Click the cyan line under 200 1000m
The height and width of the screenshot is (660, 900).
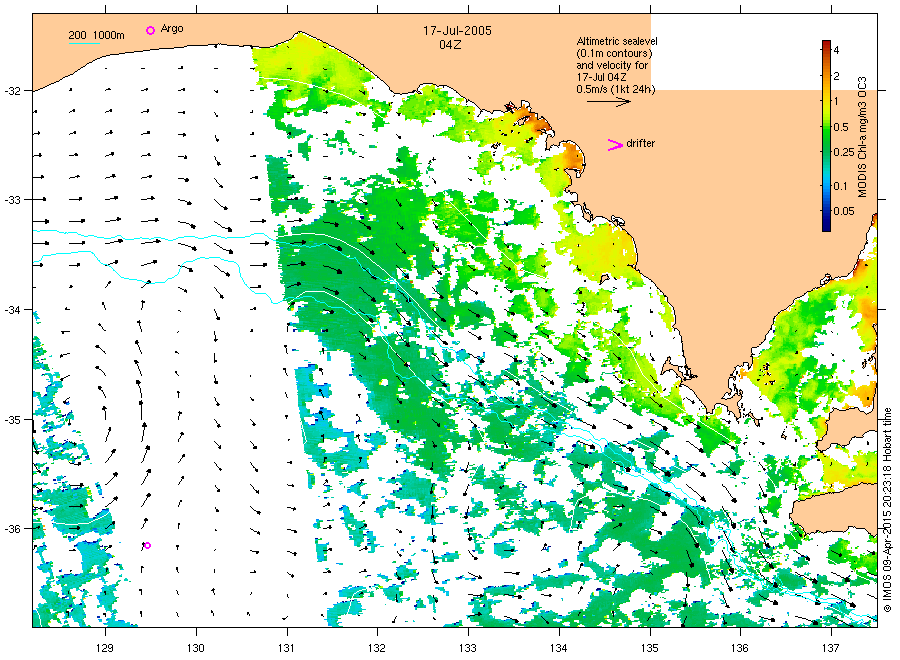tap(84, 43)
